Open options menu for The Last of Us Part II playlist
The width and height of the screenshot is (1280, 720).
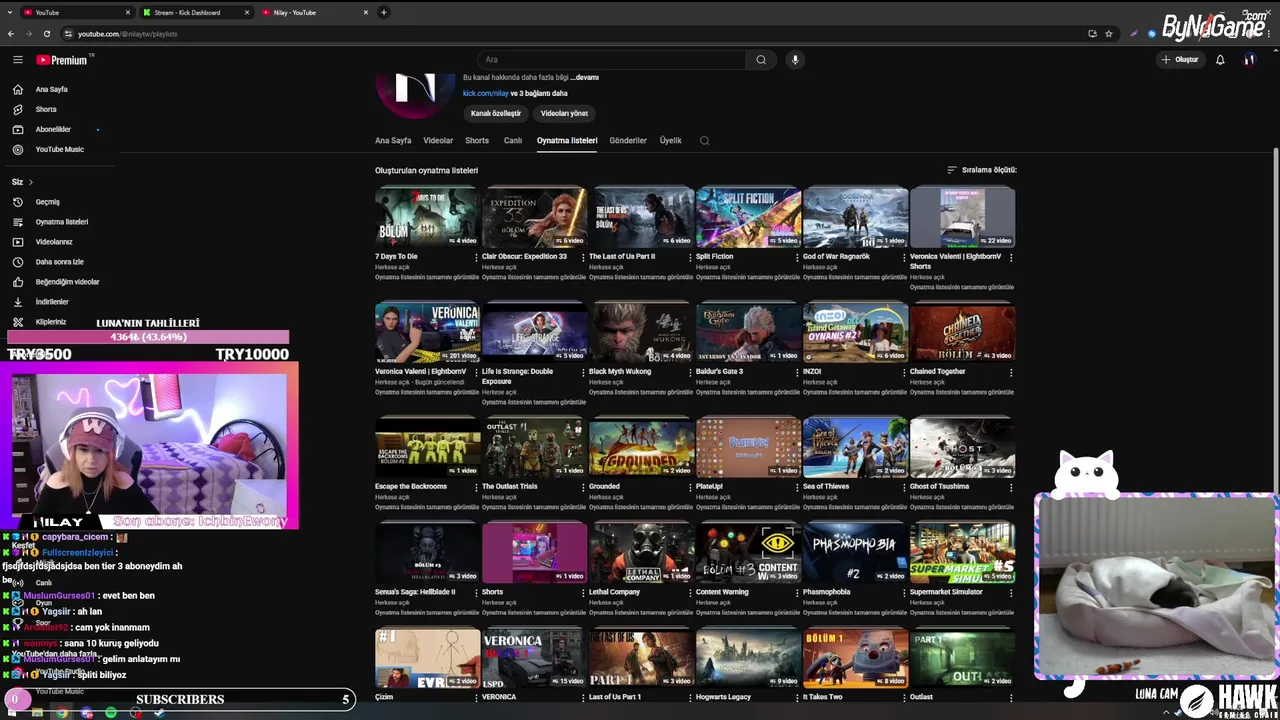coord(690,257)
